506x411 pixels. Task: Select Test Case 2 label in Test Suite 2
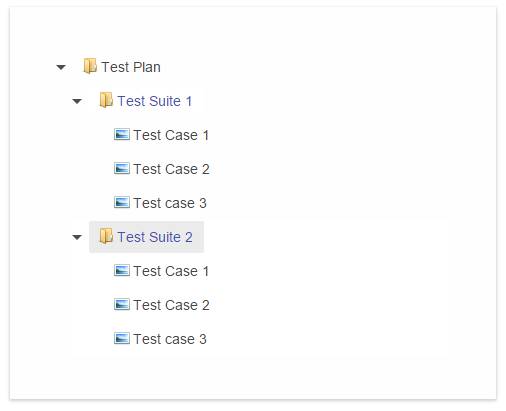(x=171, y=305)
